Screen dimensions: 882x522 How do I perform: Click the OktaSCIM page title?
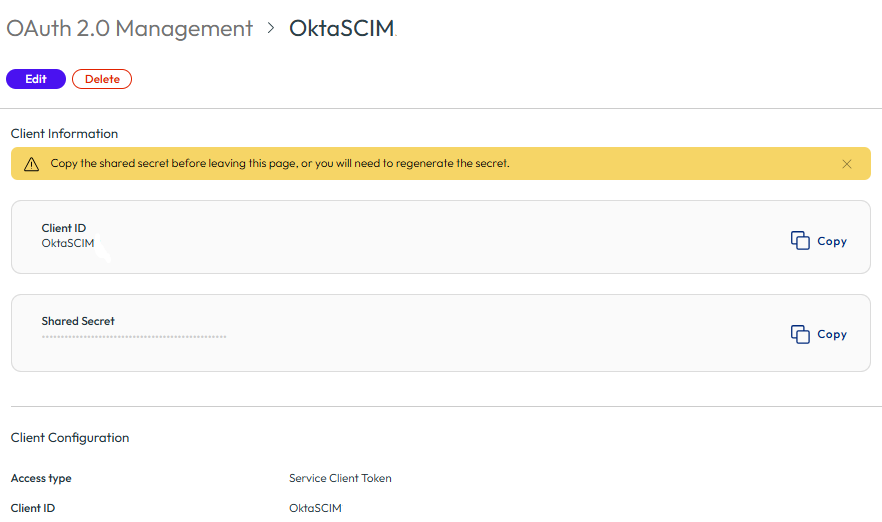[x=341, y=28]
